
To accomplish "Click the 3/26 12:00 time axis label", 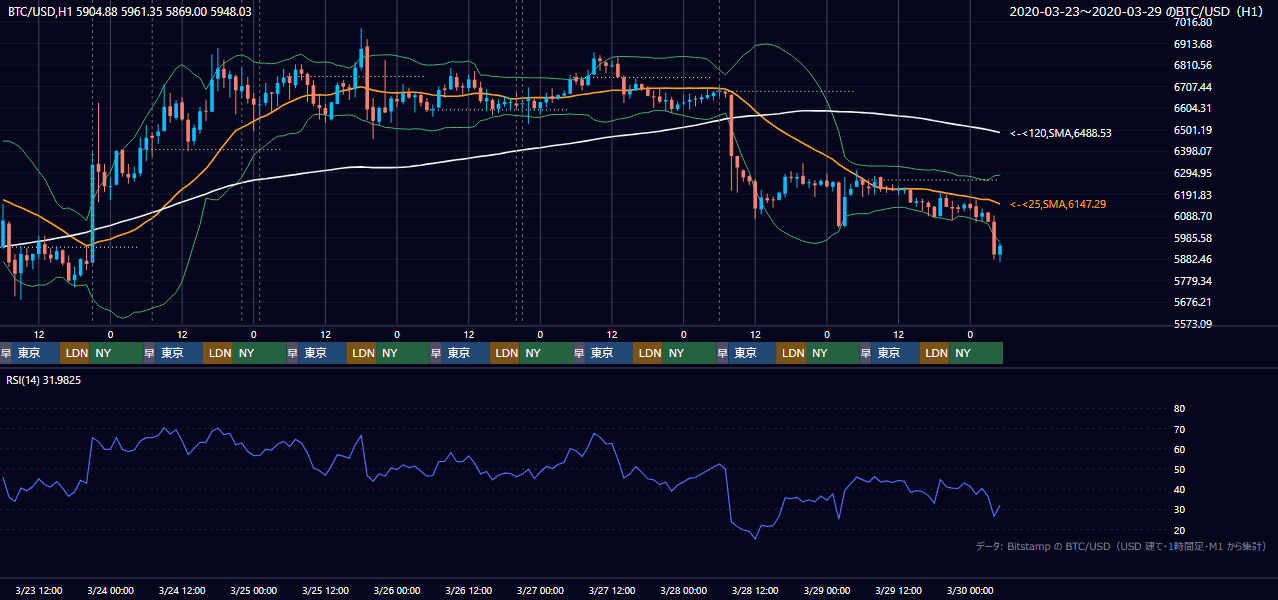I will click(x=469, y=590).
